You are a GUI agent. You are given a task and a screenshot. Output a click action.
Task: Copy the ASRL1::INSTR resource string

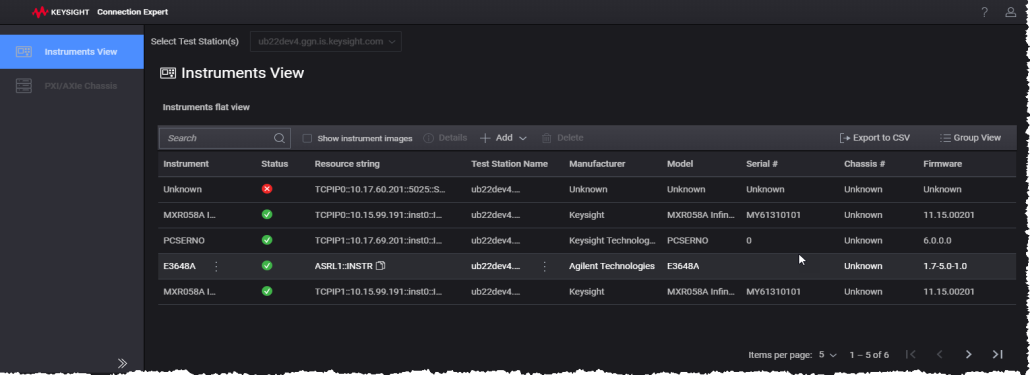click(x=380, y=266)
